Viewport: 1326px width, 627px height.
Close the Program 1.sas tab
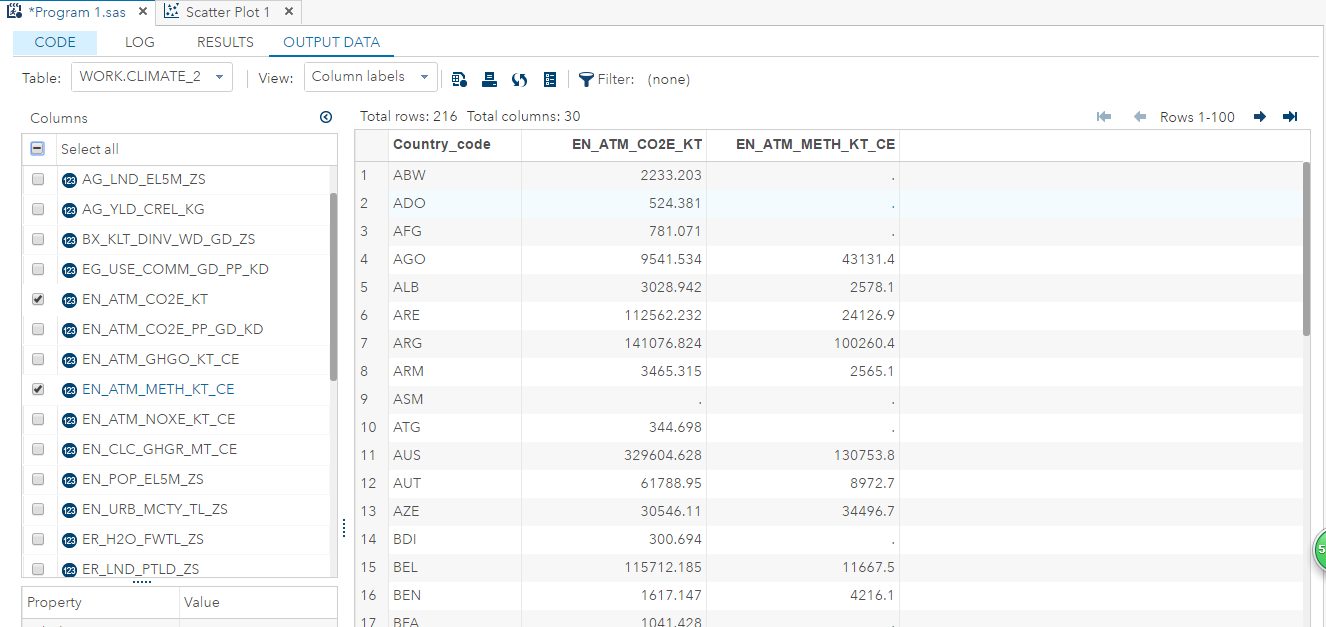click(143, 12)
